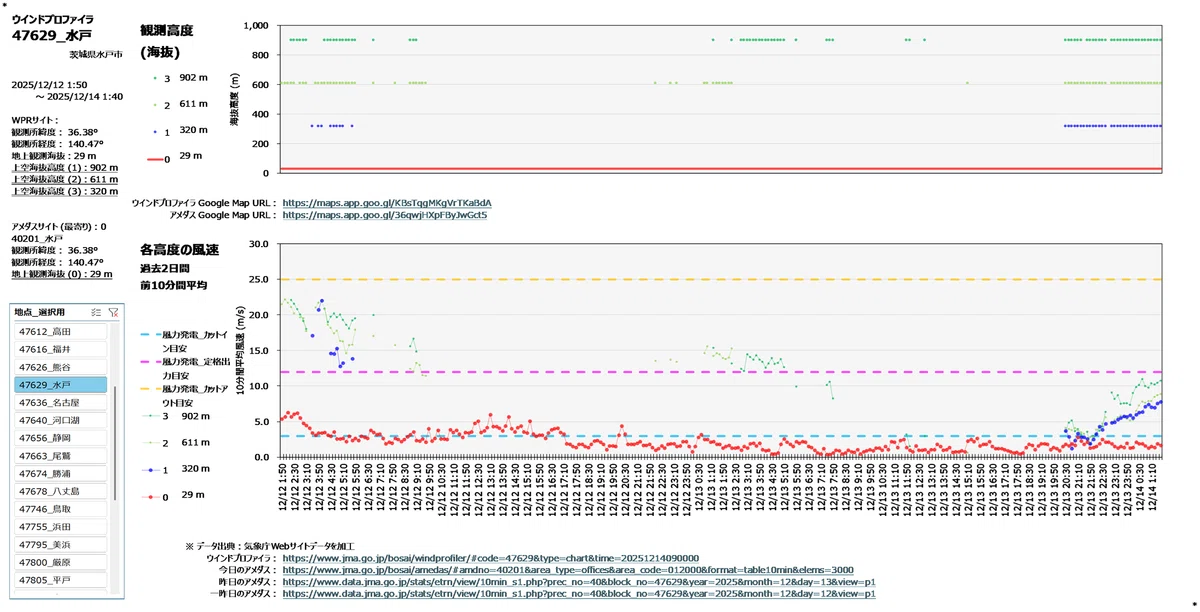The height and width of the screenshot is (612, 1200).
Task: Click the 0 29 m altitude legend entry
Action: pyautogui.click(x=173, y=156)
